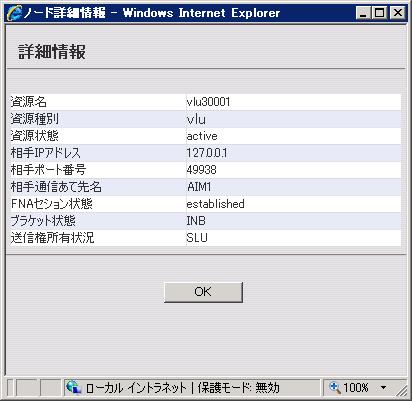Select the active status value

(202, 136)
